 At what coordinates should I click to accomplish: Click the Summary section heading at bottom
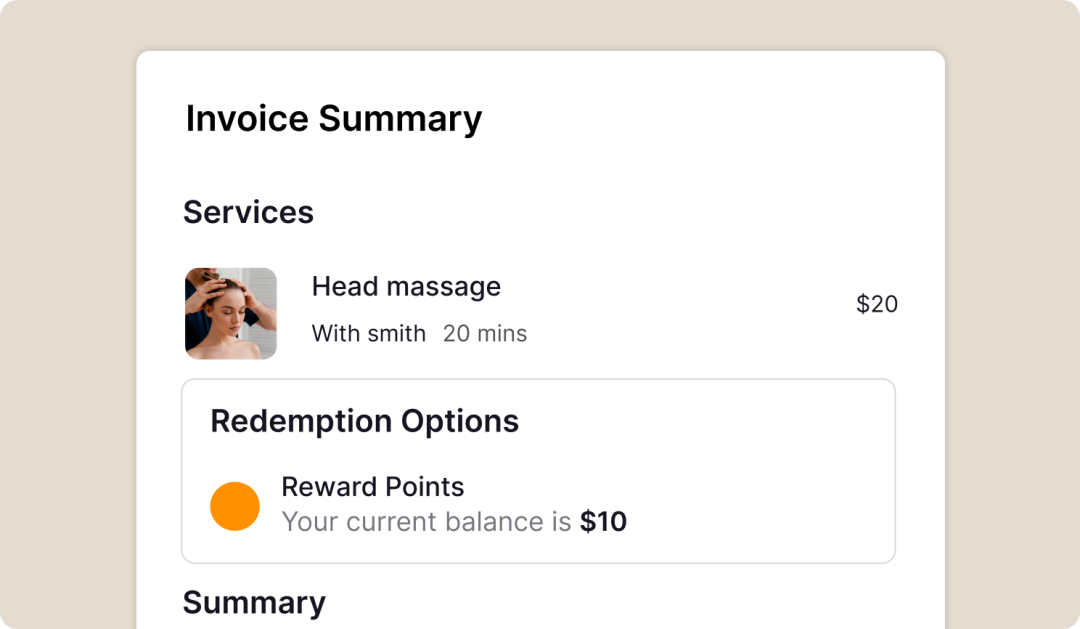[254, 603]
